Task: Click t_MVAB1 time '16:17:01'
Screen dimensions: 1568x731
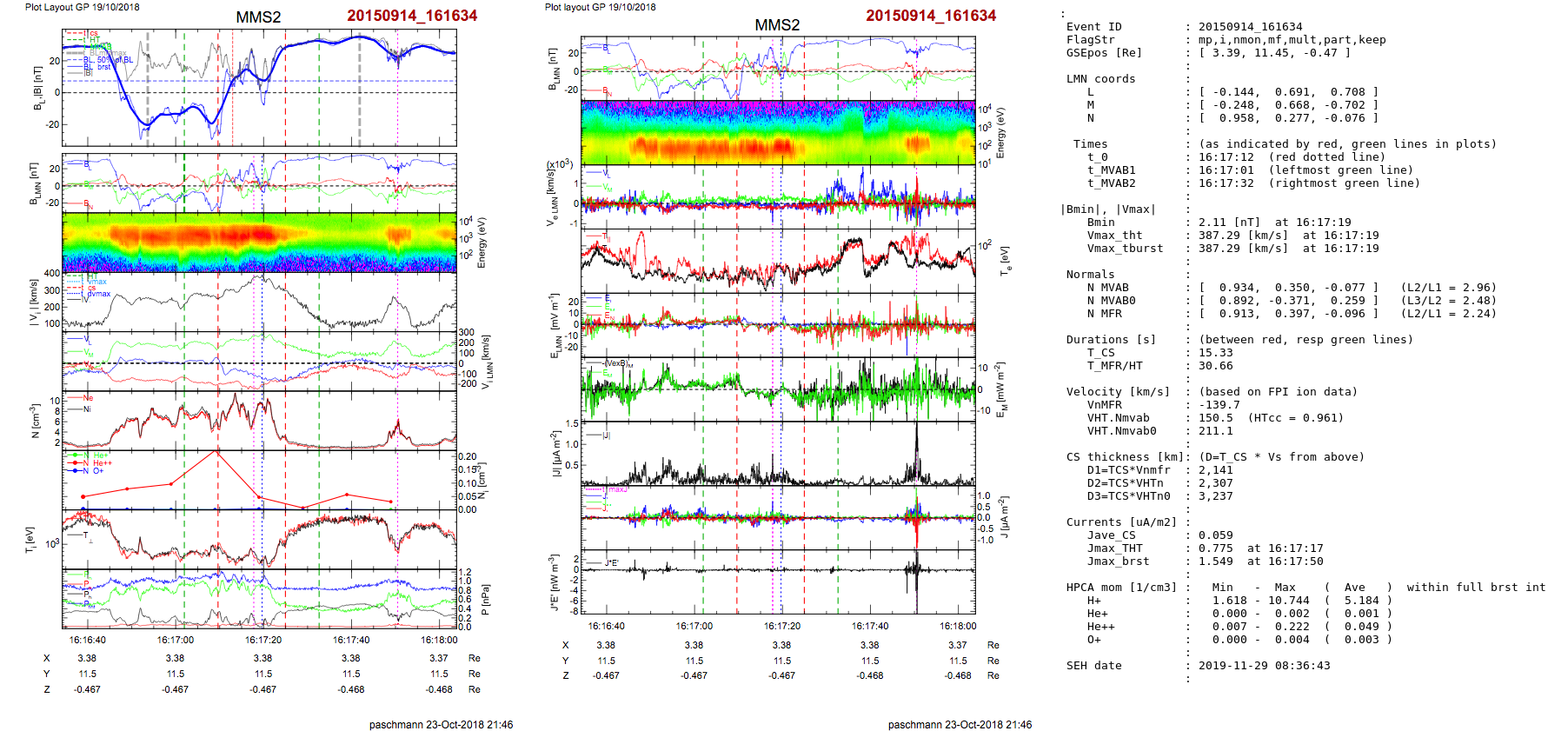Action: (1226, 170)
